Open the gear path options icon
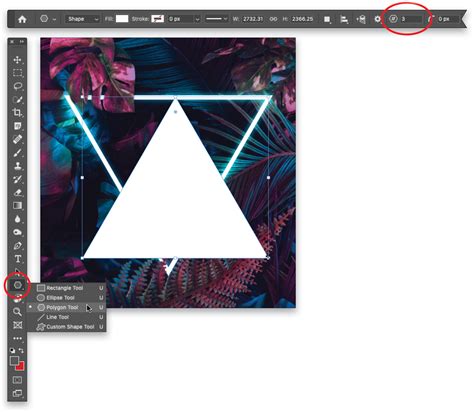 coord(377,19)
